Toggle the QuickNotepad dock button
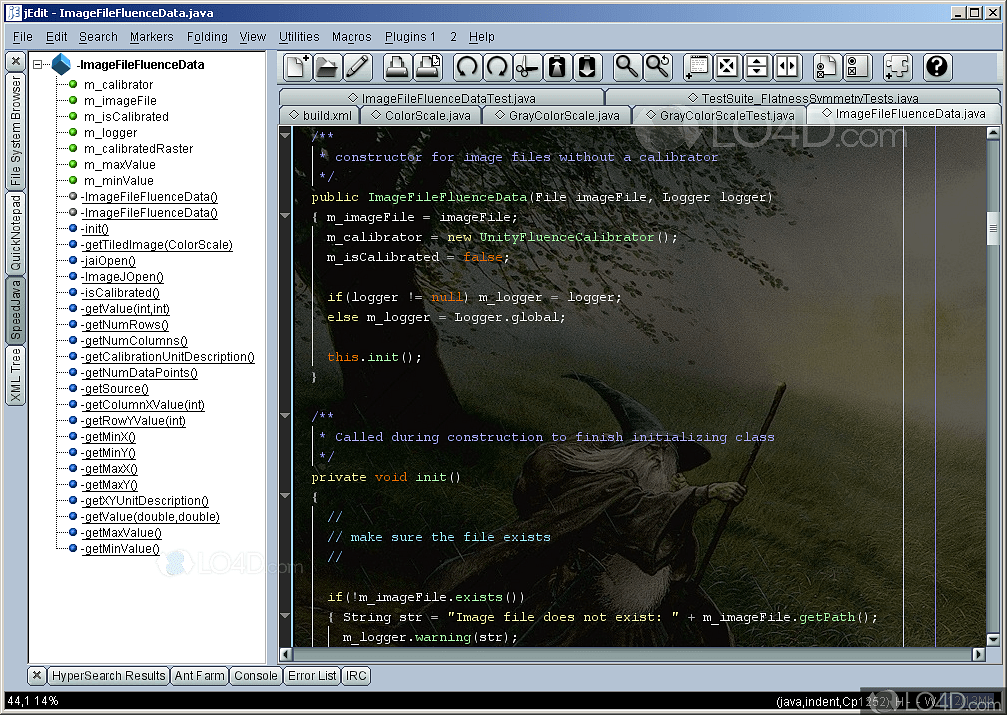The width and height of the screenshot is (1007, 715). [x=16, y=233]
